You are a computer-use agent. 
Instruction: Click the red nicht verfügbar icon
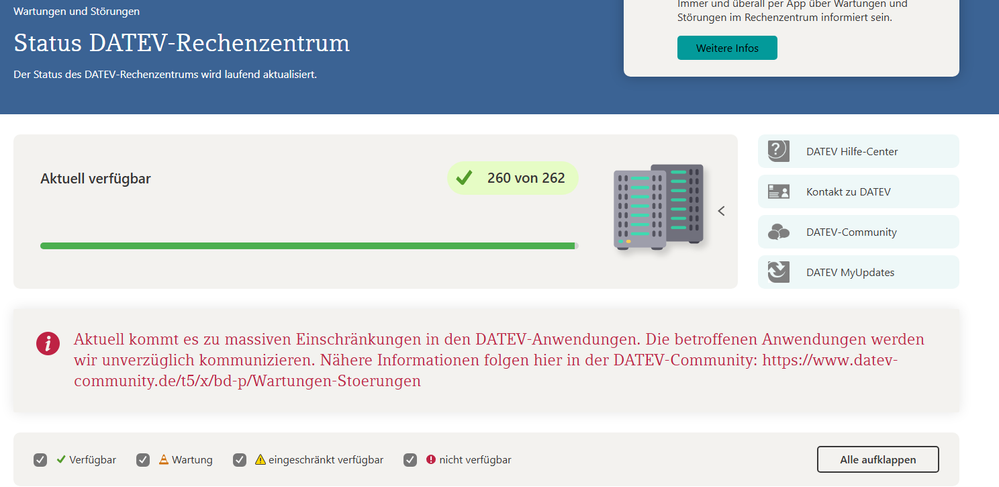click(431, 459)
